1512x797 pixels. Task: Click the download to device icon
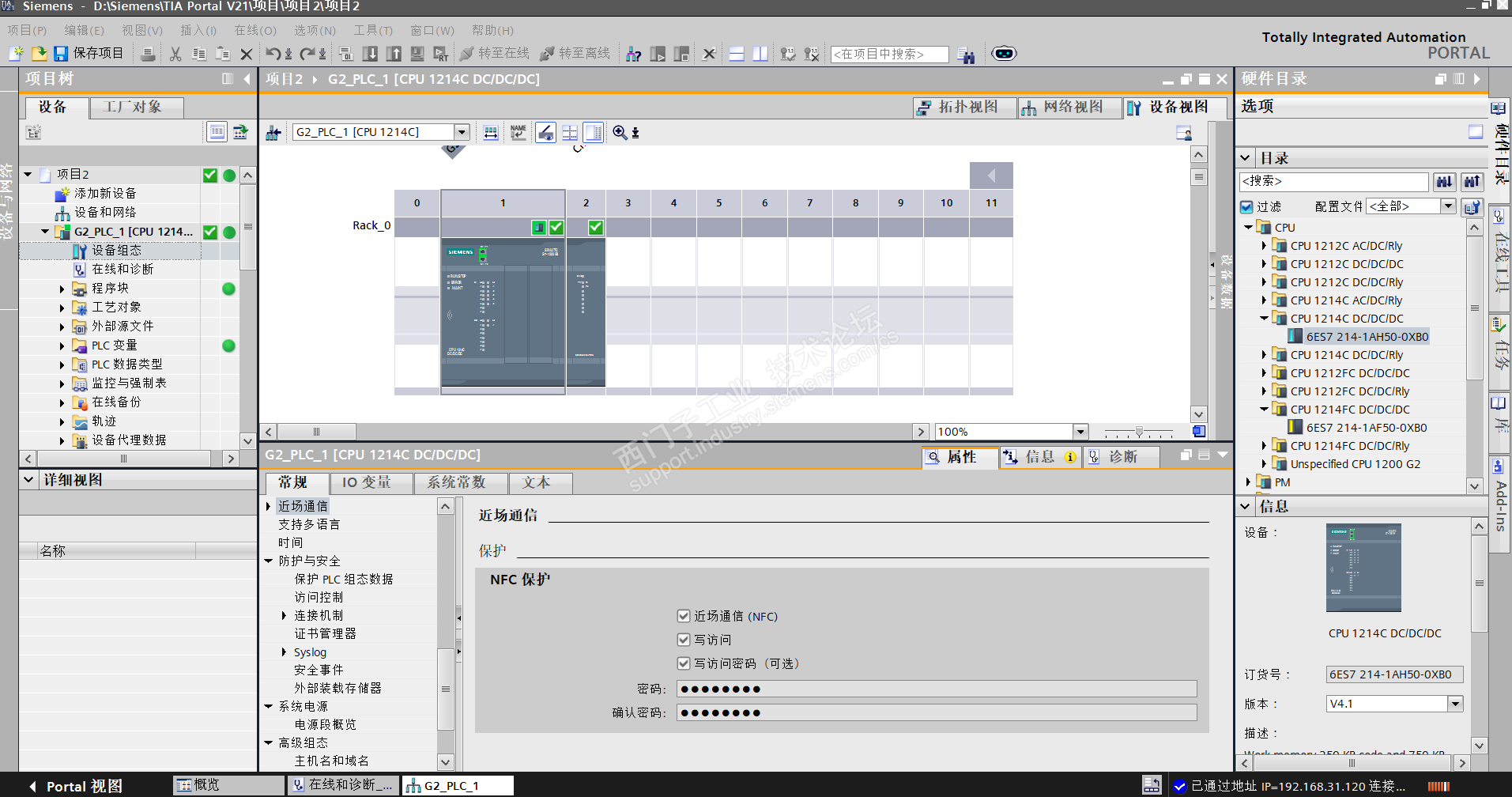tap(370, 54)
